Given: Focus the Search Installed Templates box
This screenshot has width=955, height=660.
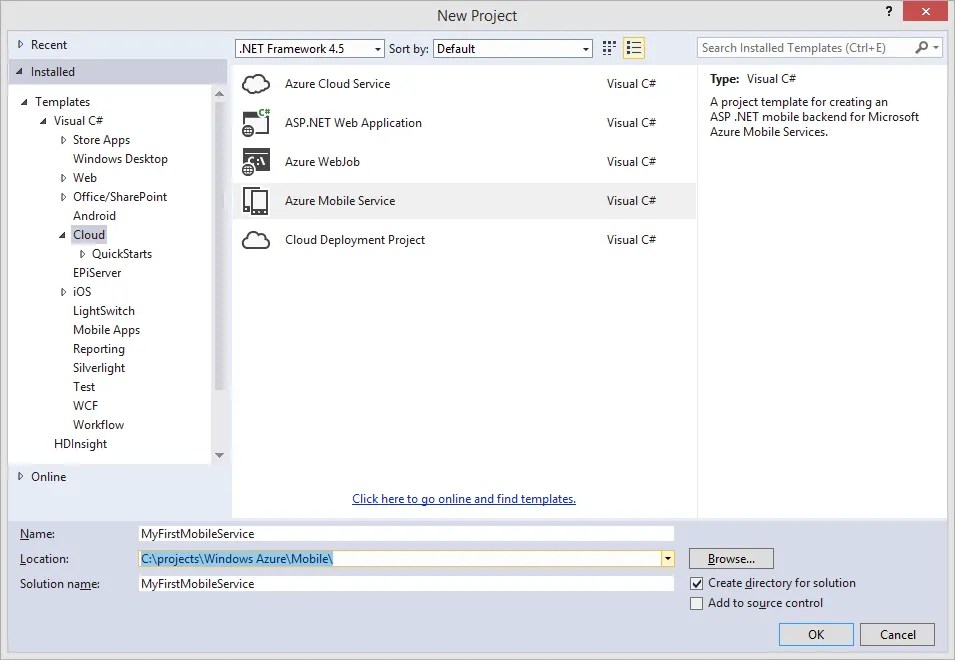Looking at the screenshot, I should click(x=805, y=47).
